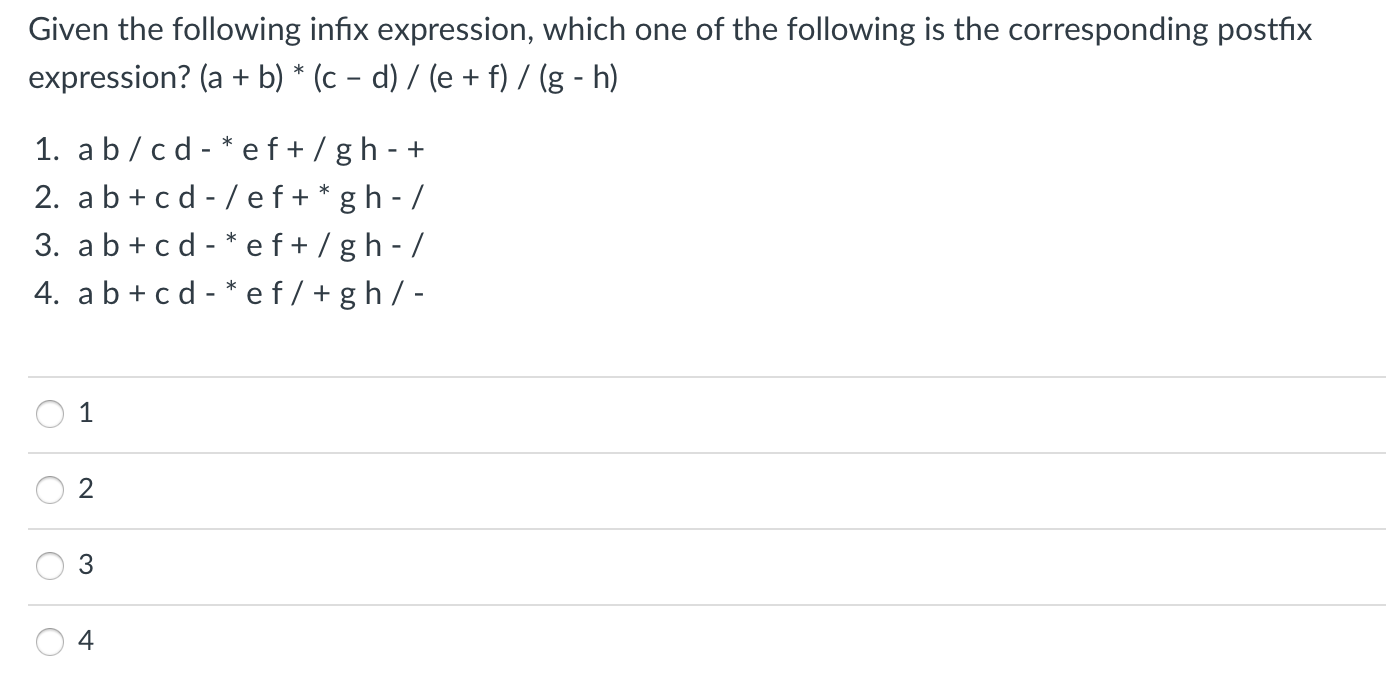Select the radio button for answer 4
1386x678 pixels.
point(50,641)
